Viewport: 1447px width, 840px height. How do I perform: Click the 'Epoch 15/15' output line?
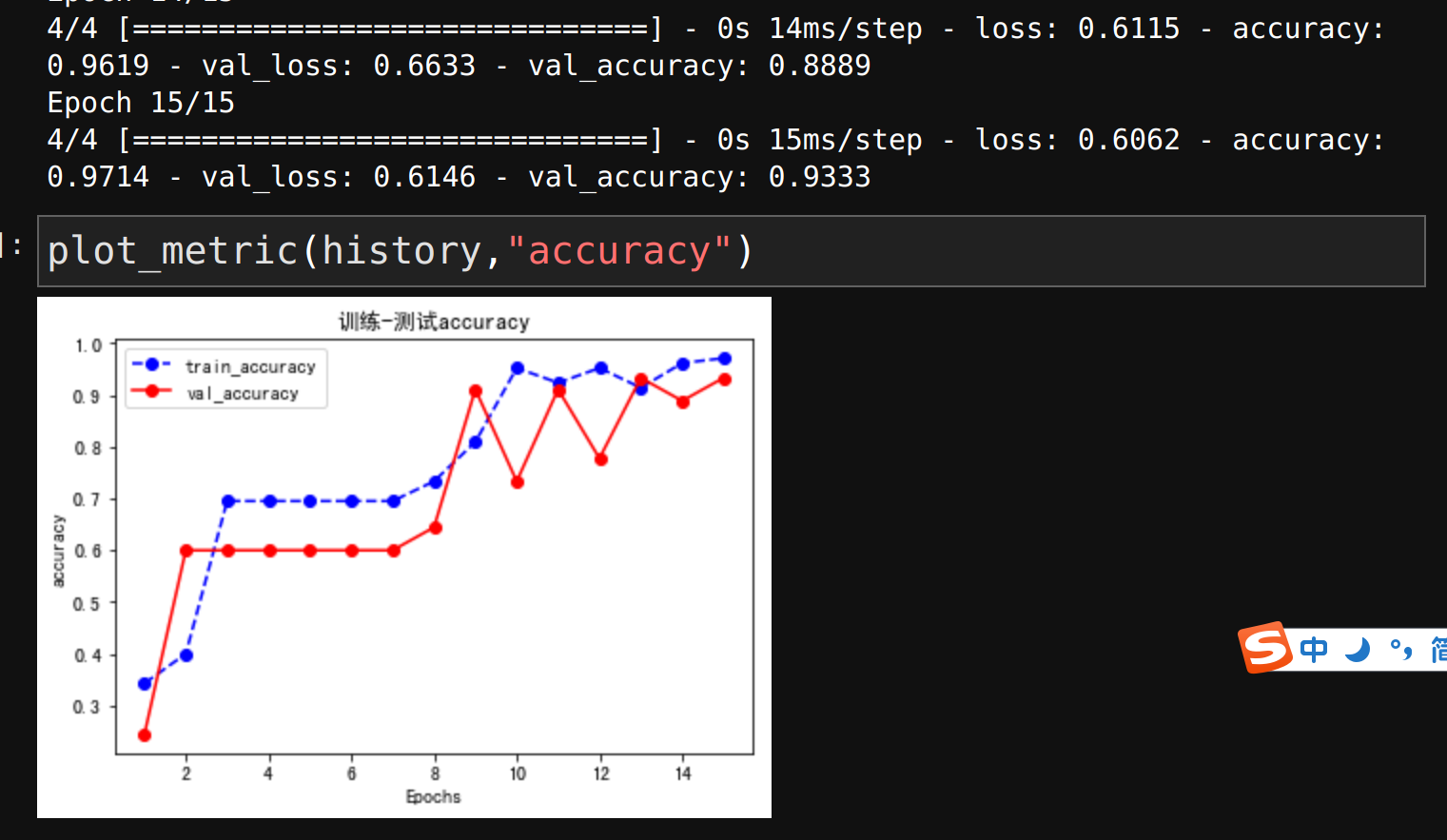pyautogui.click(x=141, y=103)
